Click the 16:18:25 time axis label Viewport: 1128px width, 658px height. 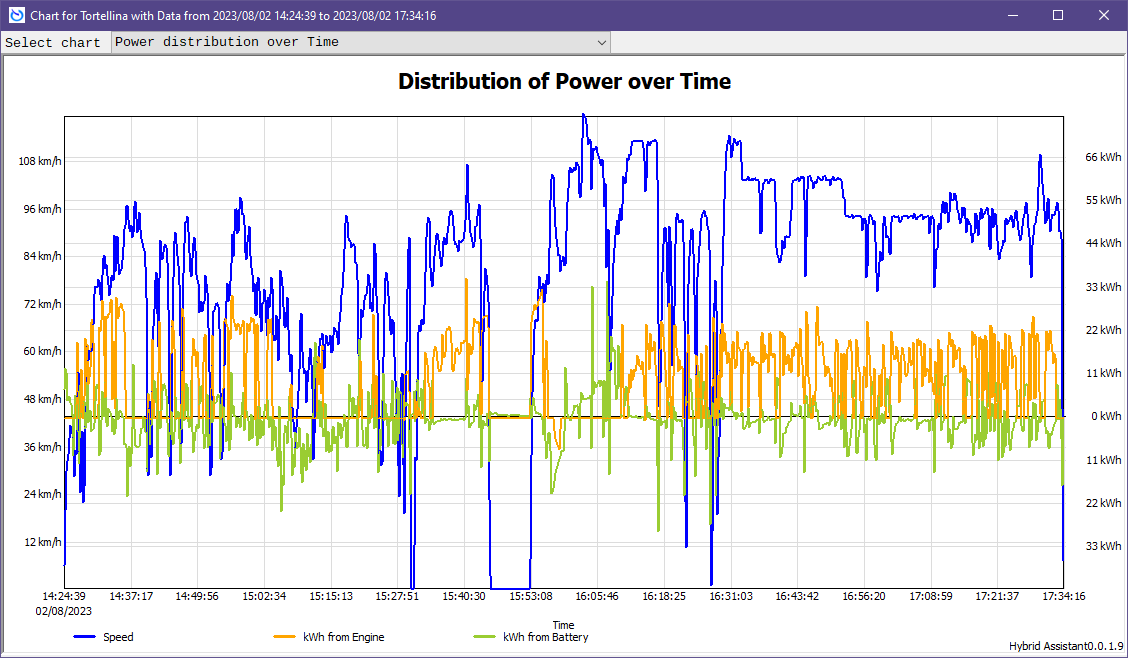664,596
